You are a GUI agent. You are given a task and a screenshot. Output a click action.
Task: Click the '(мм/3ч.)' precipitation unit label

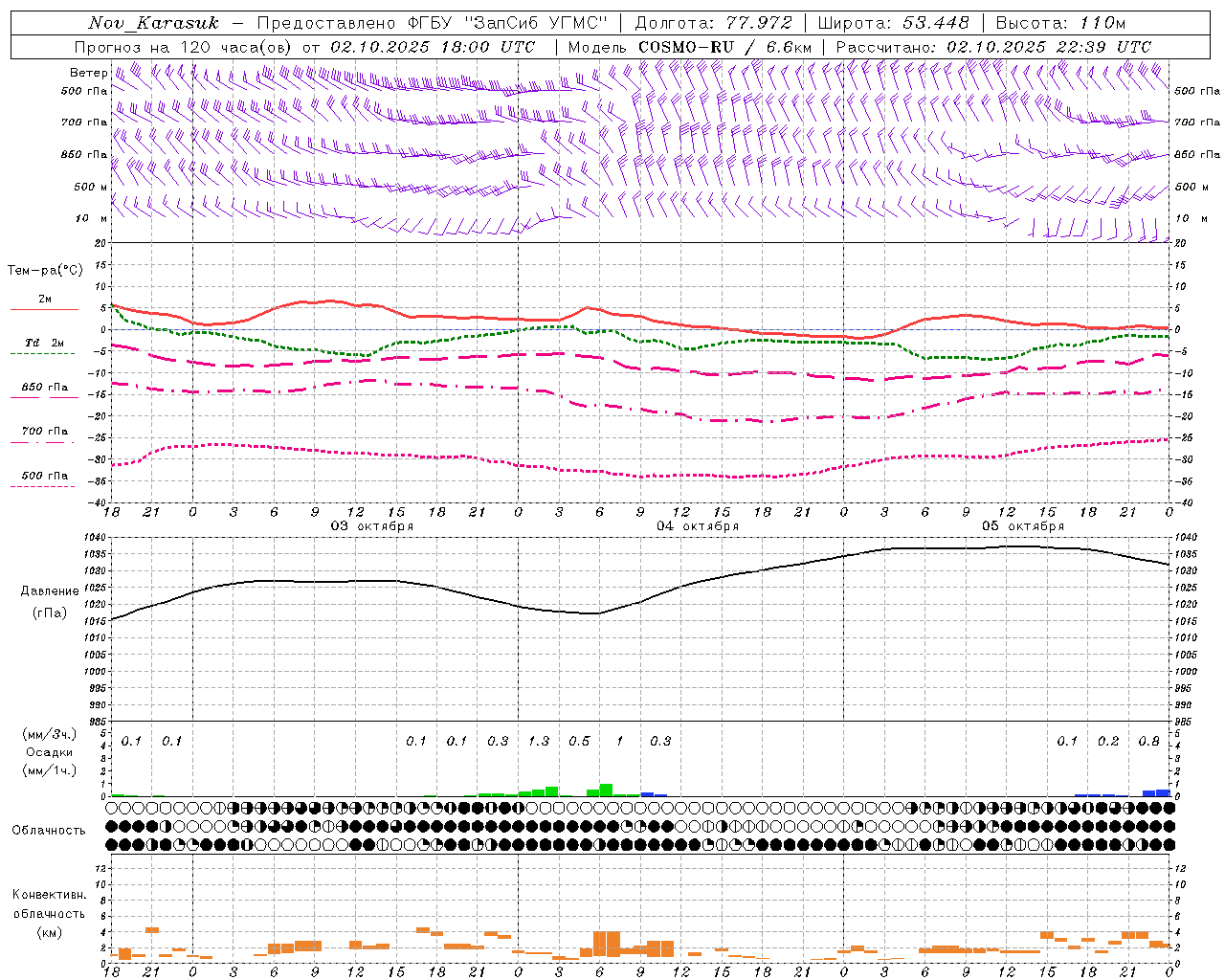coord(50,734)
